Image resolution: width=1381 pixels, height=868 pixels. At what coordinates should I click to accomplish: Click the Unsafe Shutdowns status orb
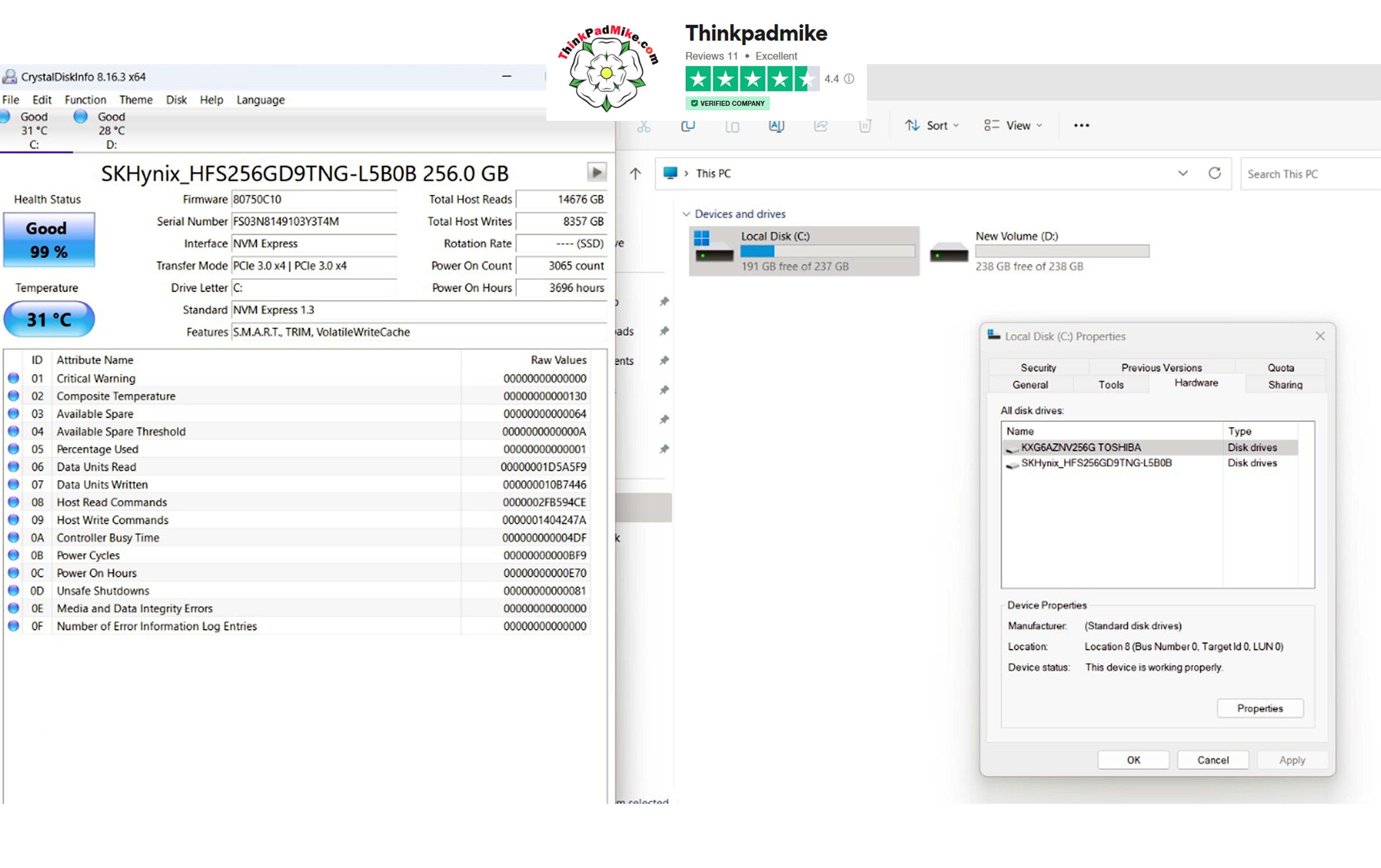pyautogui.click(x=13, y=590)
